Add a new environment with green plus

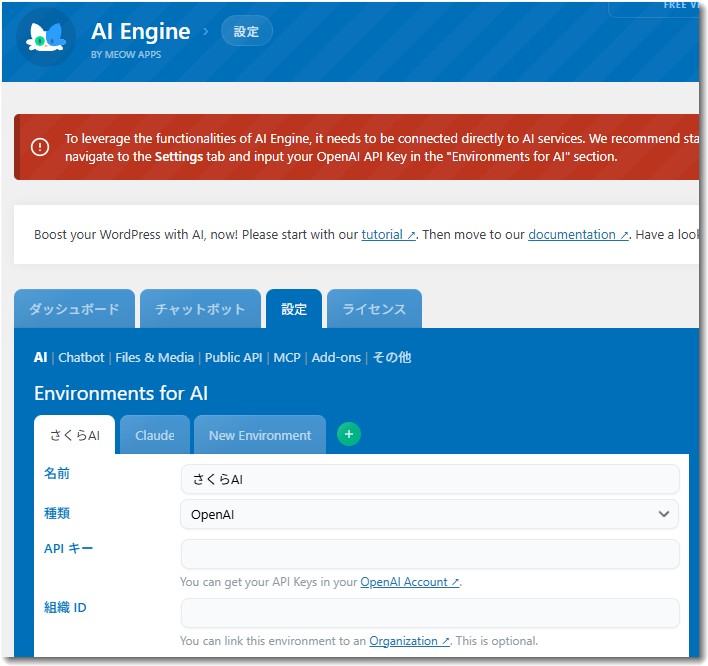pos(349,434)
